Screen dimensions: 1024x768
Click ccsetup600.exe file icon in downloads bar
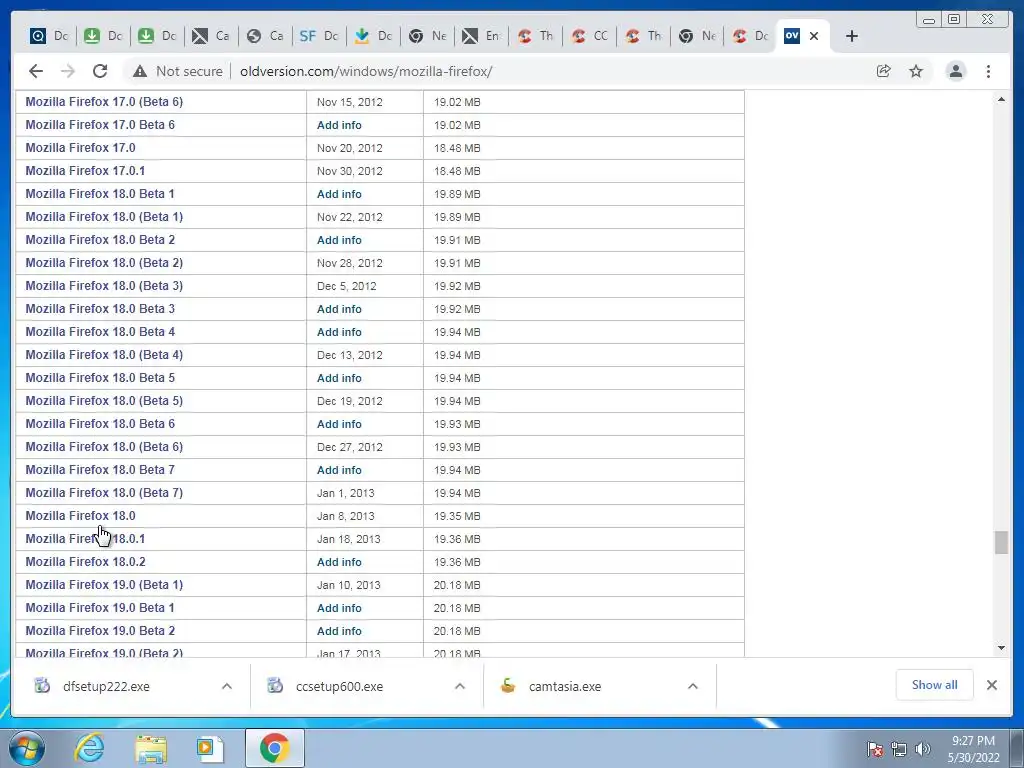276,686
